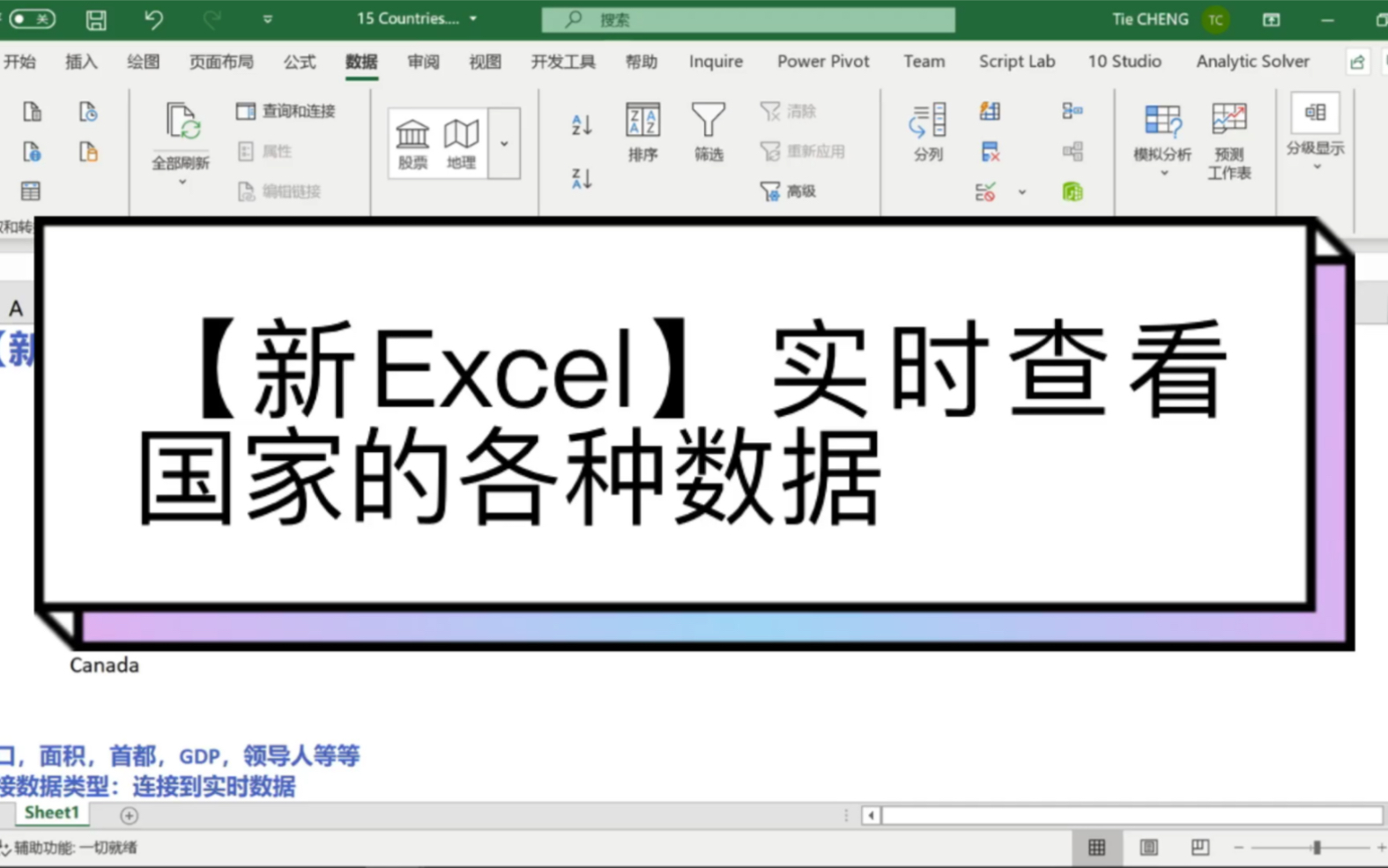The width and height of the screenshot is (1388, 868).
Task: Switch to Normal view icon
Action: point(1096,848)
